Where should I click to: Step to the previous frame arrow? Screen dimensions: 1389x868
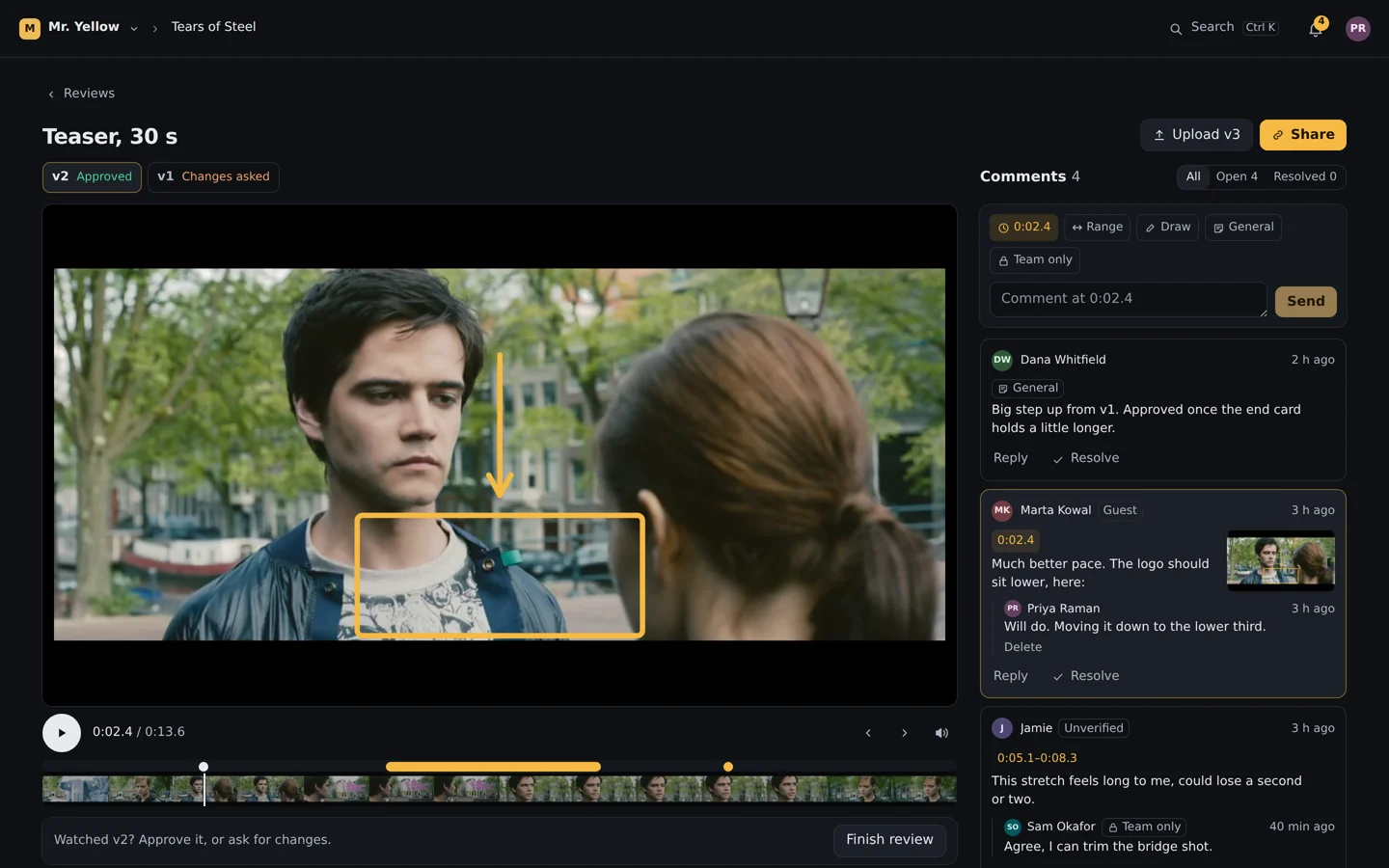868,733
